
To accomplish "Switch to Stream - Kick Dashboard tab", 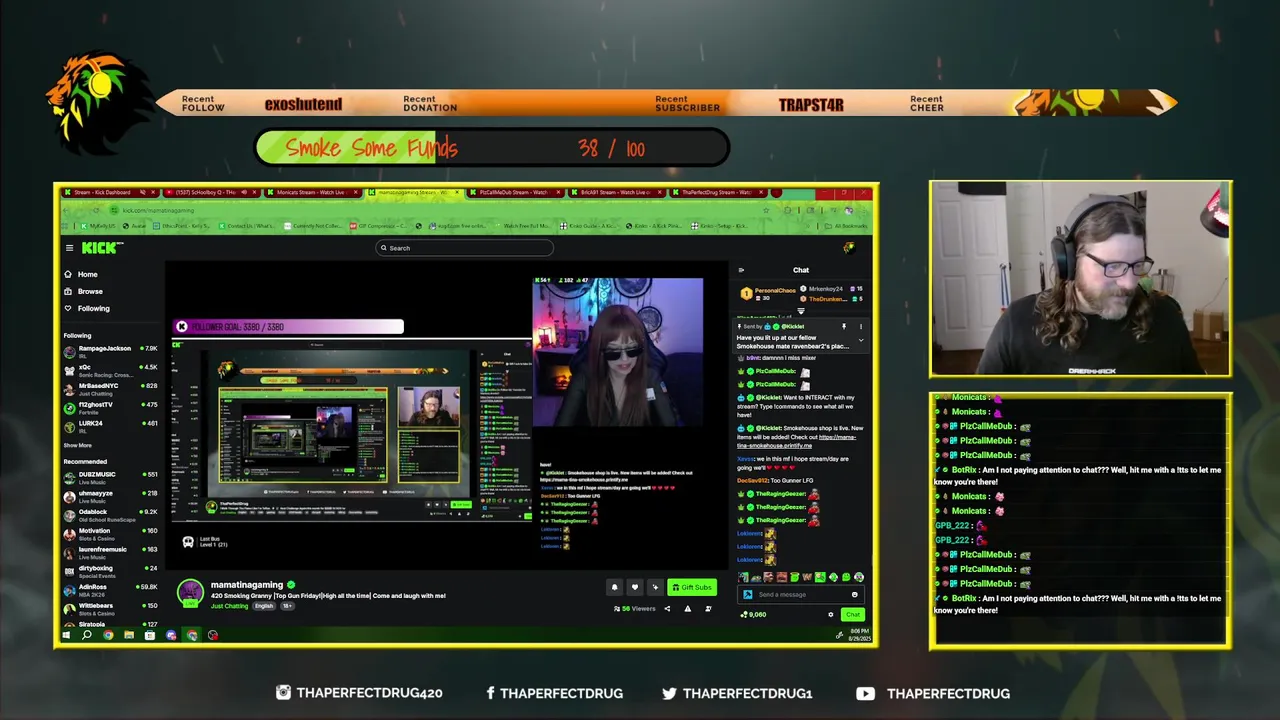I will click(108, 192).
